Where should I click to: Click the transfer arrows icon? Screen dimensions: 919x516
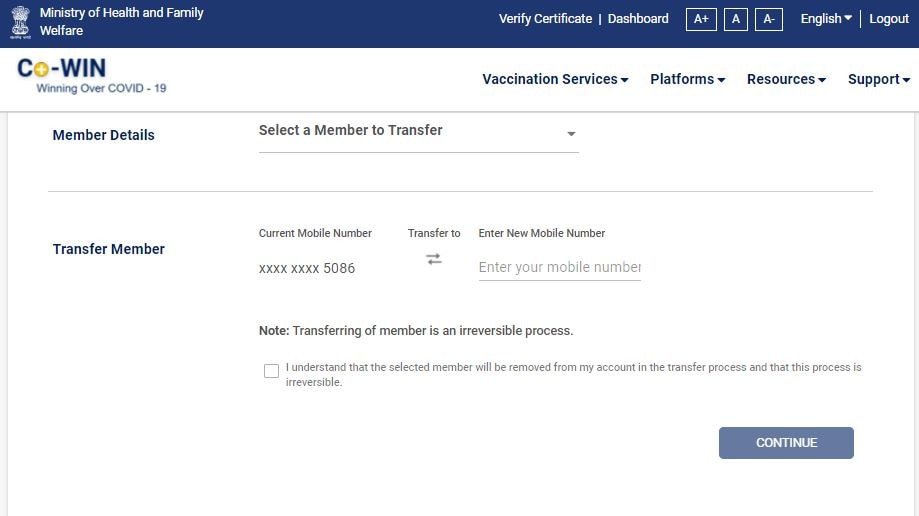click(x=434, y=259)
